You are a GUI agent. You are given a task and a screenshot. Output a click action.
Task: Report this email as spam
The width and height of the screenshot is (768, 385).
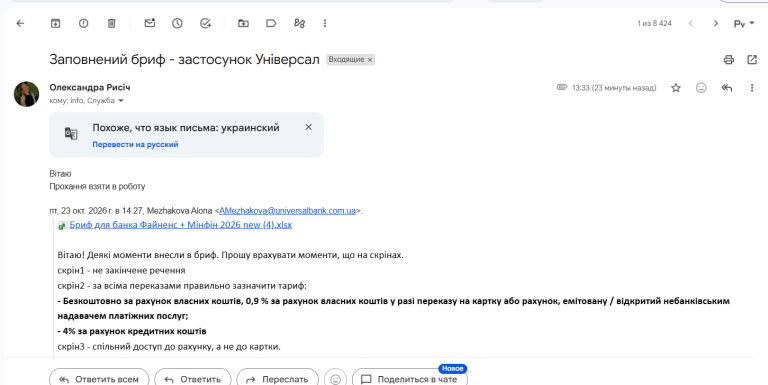pyautogui.click(x=84, y=23)
